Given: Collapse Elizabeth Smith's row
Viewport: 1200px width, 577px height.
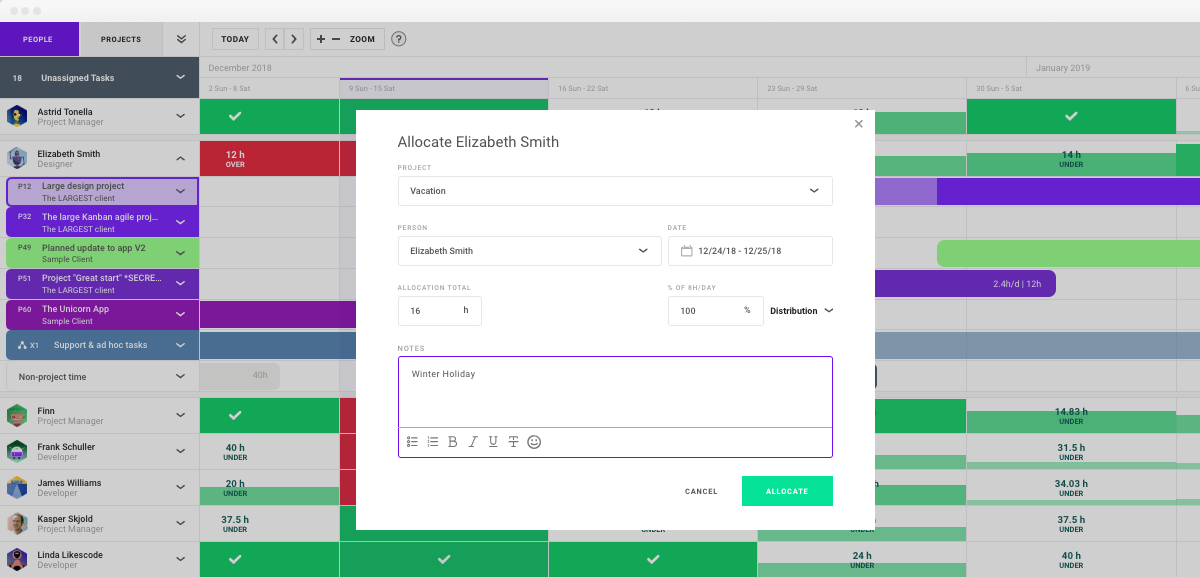Looking at the screenshot, I should [180, 158].
